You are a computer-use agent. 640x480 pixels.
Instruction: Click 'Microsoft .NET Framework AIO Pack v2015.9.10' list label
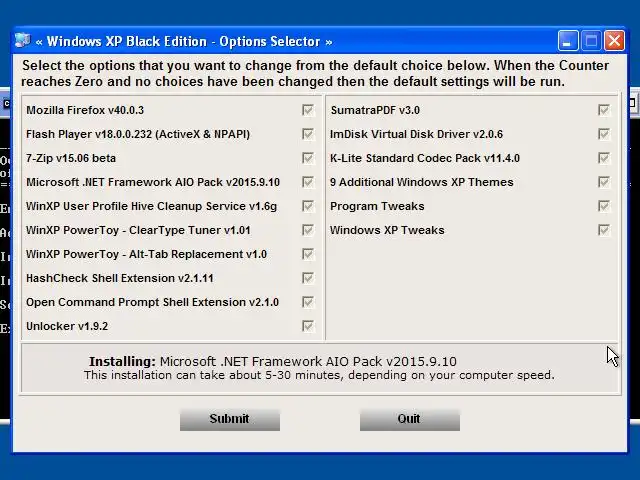[x=153, y=182]
